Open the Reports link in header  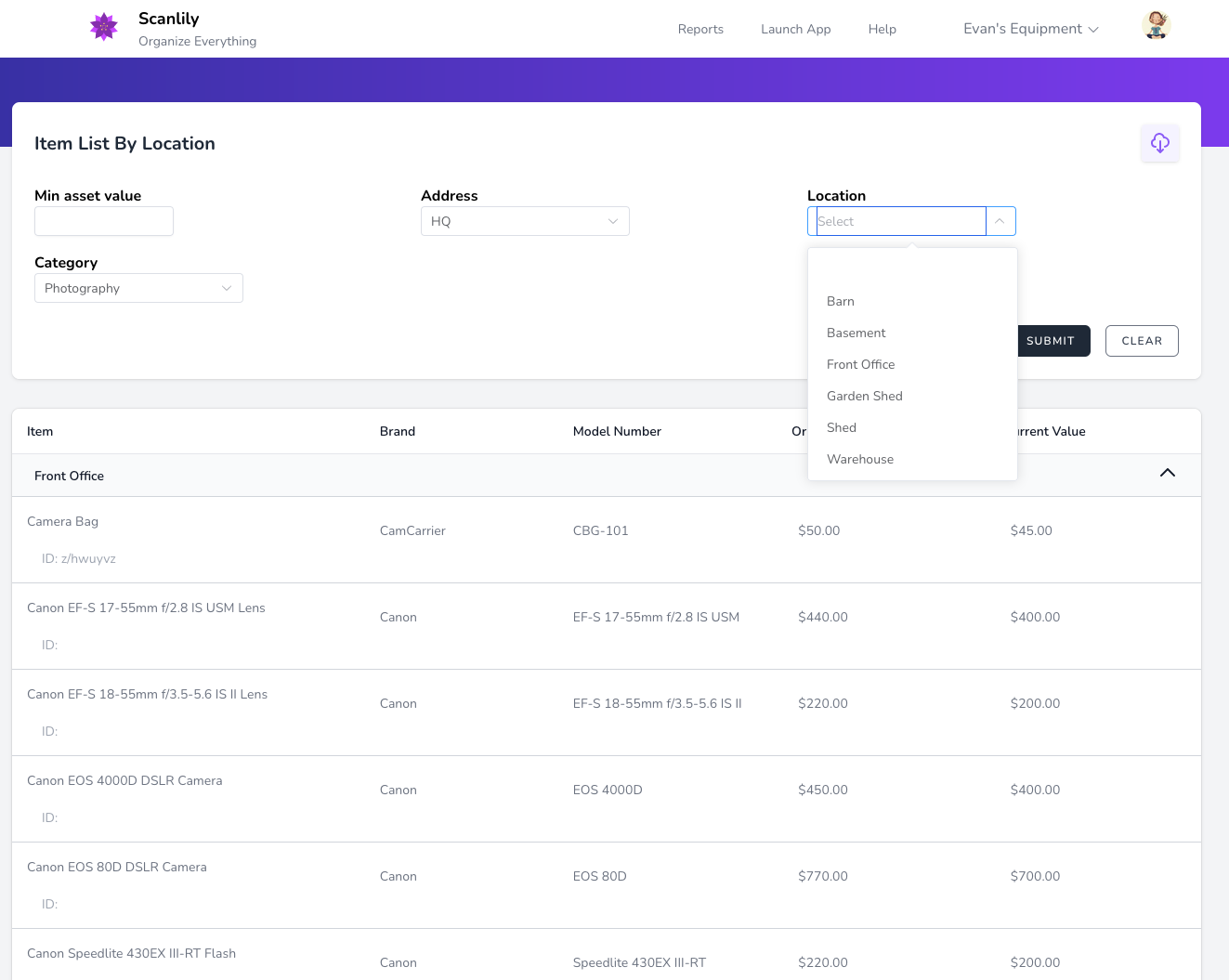[700, 29]
